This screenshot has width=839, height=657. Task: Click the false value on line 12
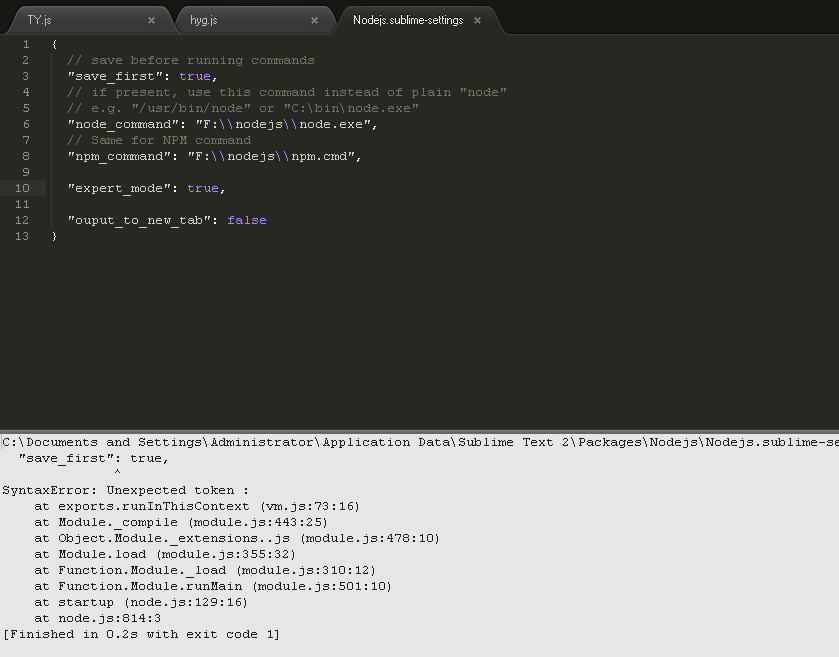click(x=247, y=220)
